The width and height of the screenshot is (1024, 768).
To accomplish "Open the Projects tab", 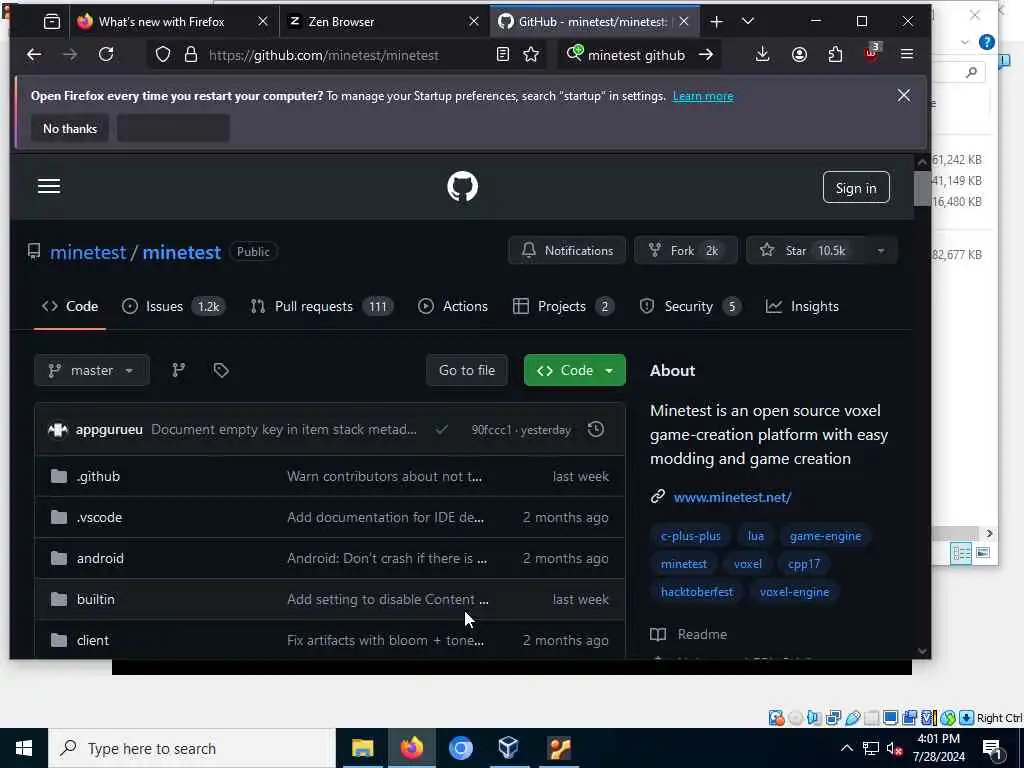I will 564,306.
